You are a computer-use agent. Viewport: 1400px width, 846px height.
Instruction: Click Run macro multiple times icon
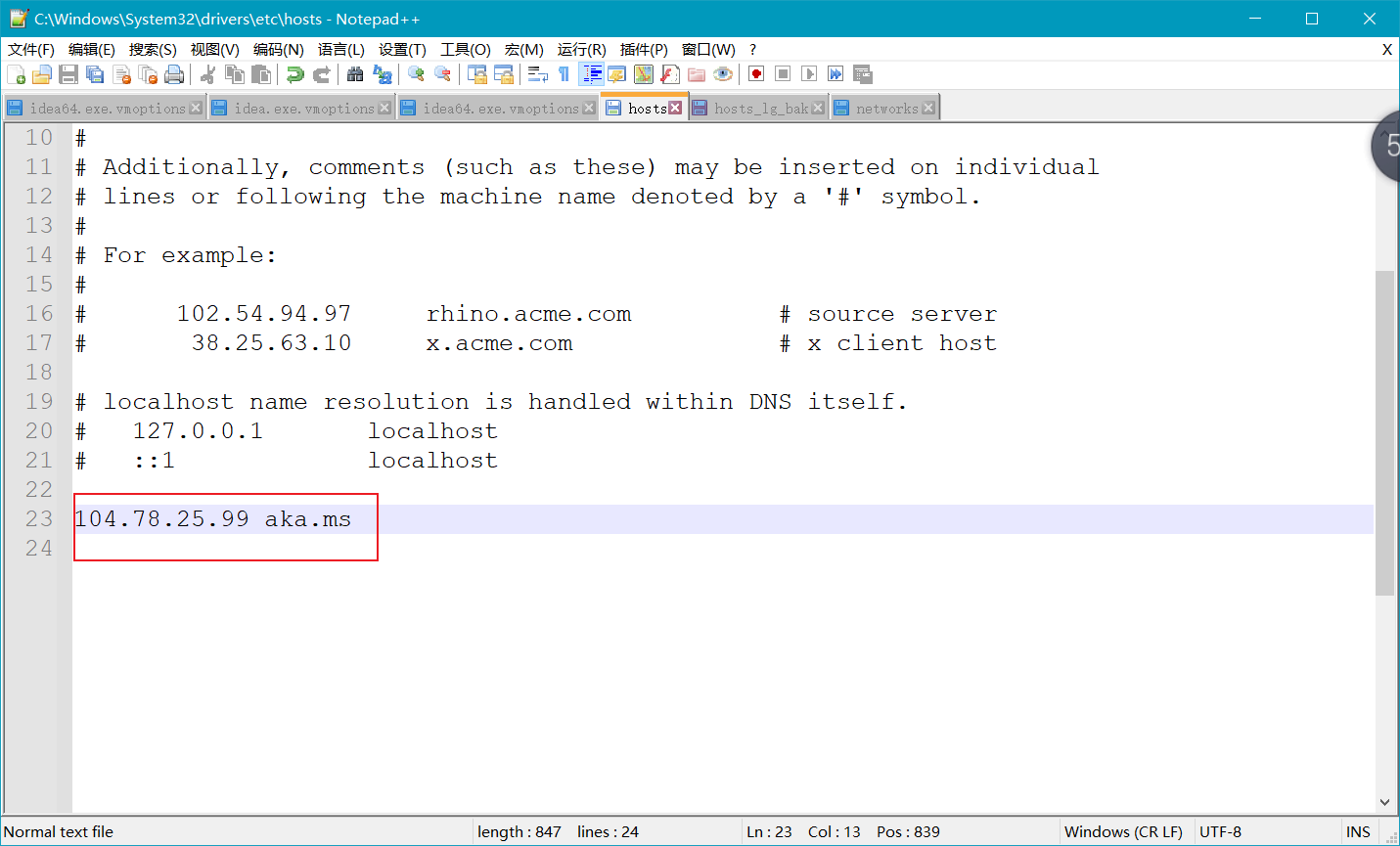tap(835, 74)
